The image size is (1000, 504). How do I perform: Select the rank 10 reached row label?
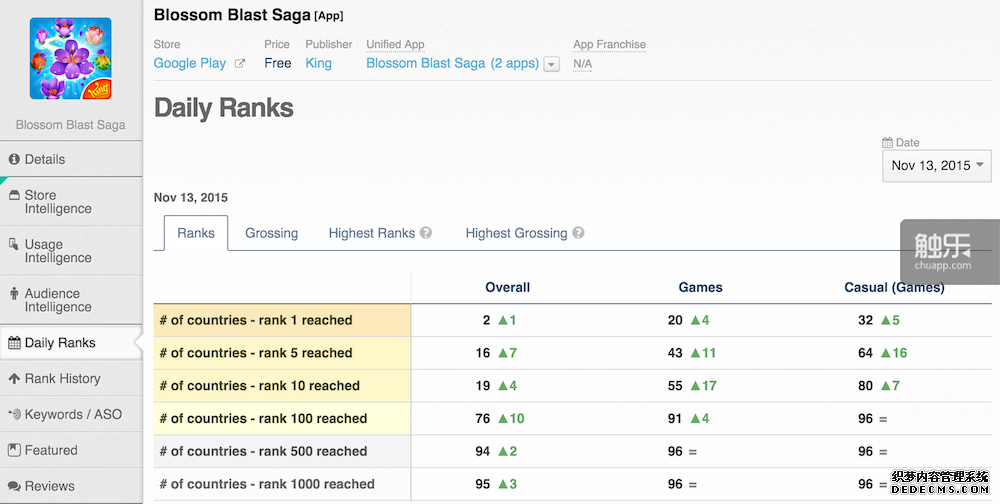pyautogui.click(x=260, y=386)
